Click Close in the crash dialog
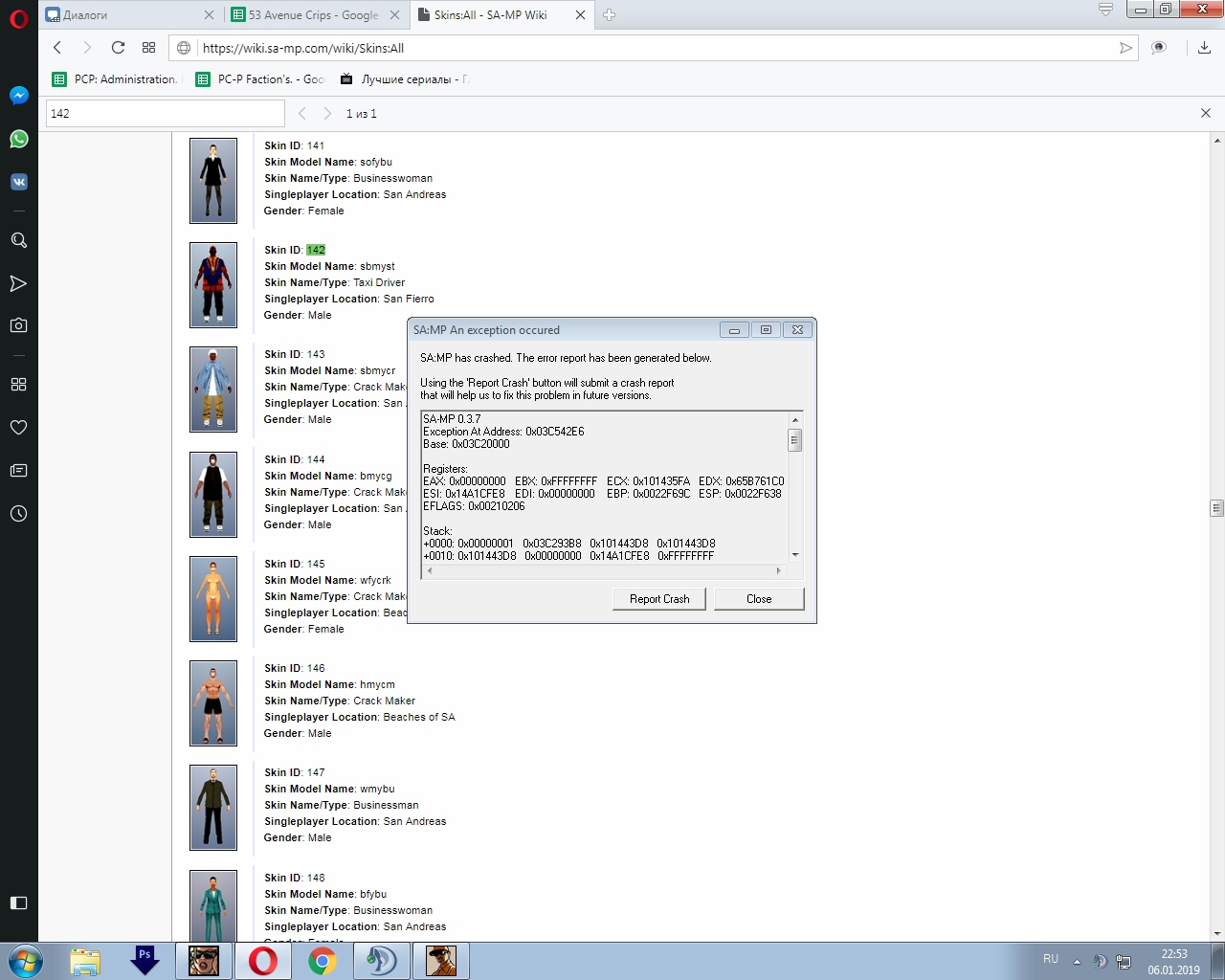This screenshot has width=1225, height=980. pos(758,599)
